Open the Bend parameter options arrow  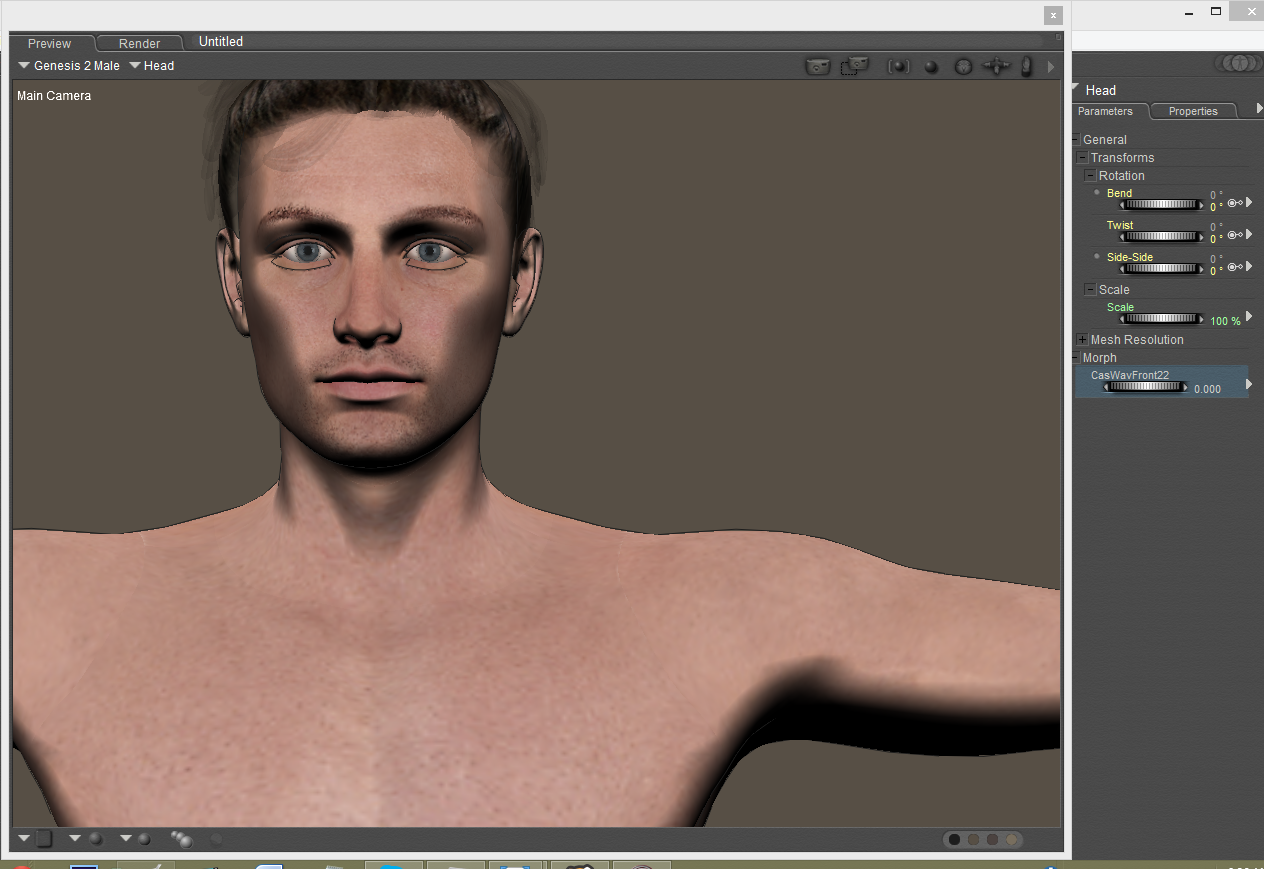(1249, 202)
